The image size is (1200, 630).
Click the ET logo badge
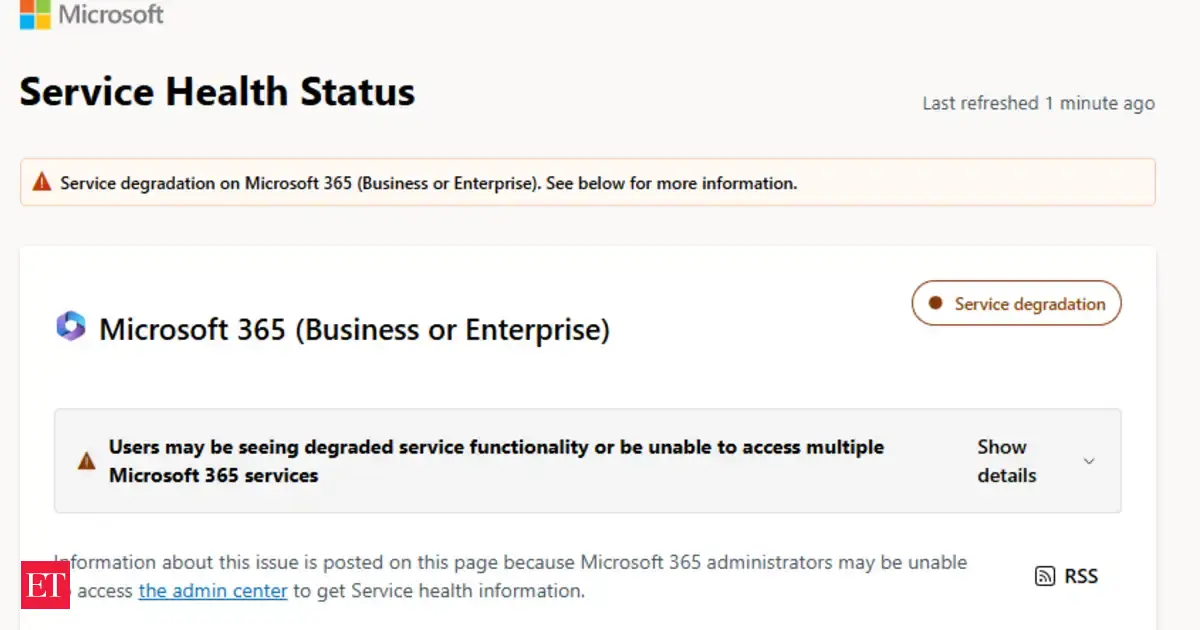pos(45,582)
